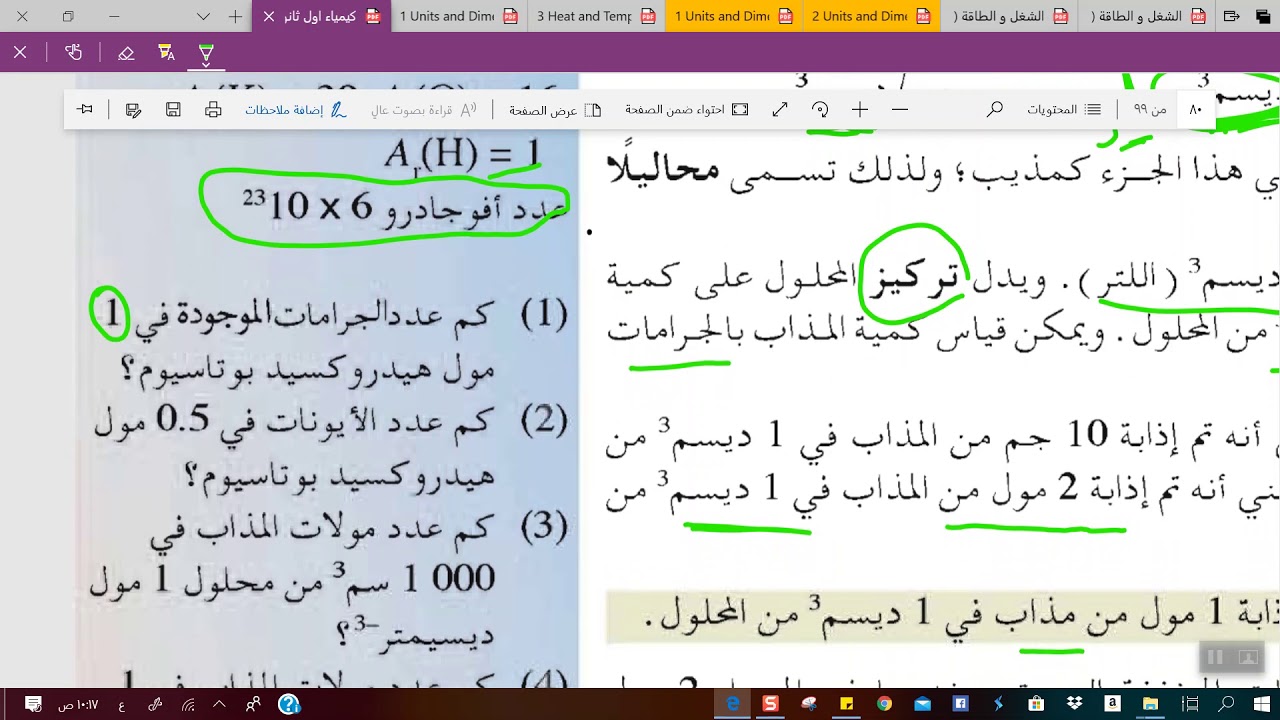Screen dimensions: 1280x720
Task: Start قراءة بصوت عالٍ read aloud
Action: pos(424,110)
